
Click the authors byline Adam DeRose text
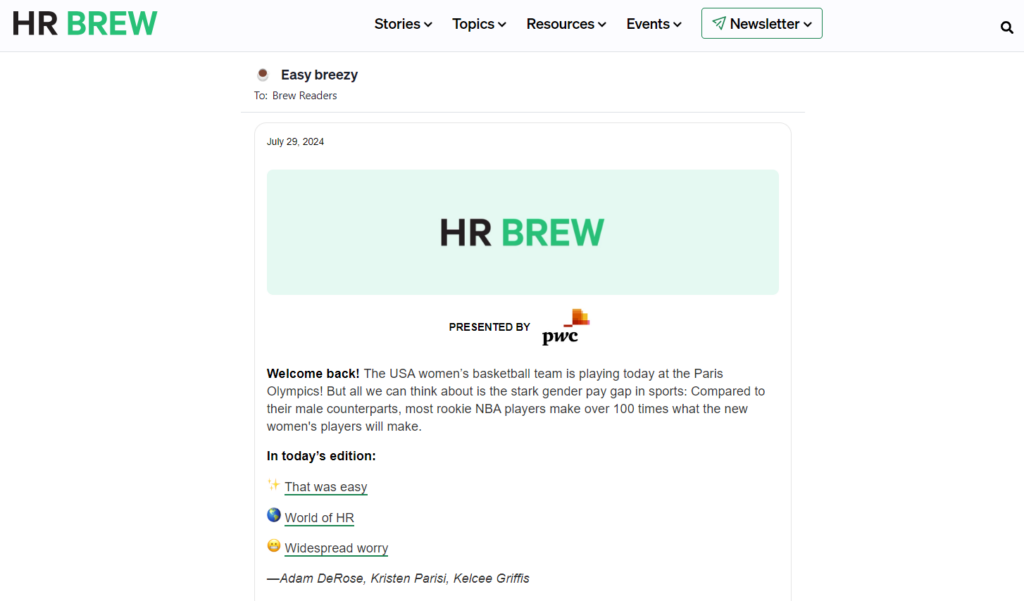(x=398, y=578)
